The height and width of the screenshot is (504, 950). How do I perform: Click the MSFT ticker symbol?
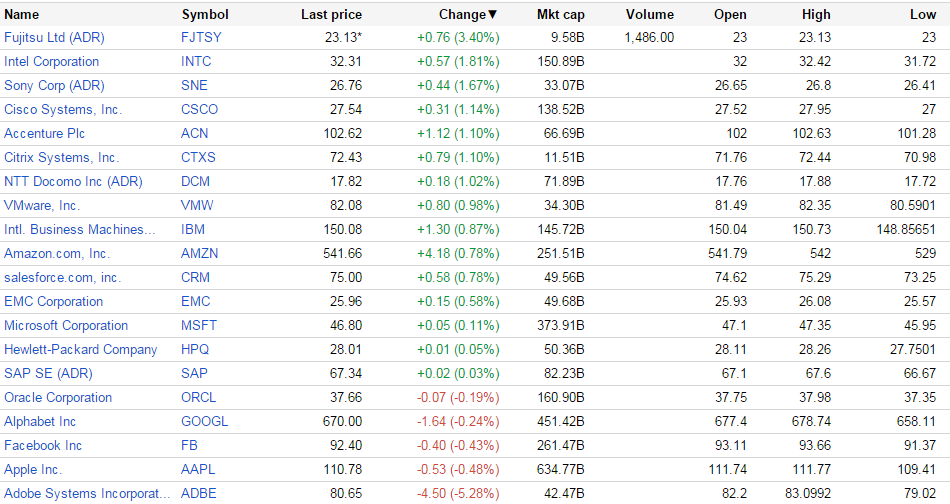pos(199,325)
